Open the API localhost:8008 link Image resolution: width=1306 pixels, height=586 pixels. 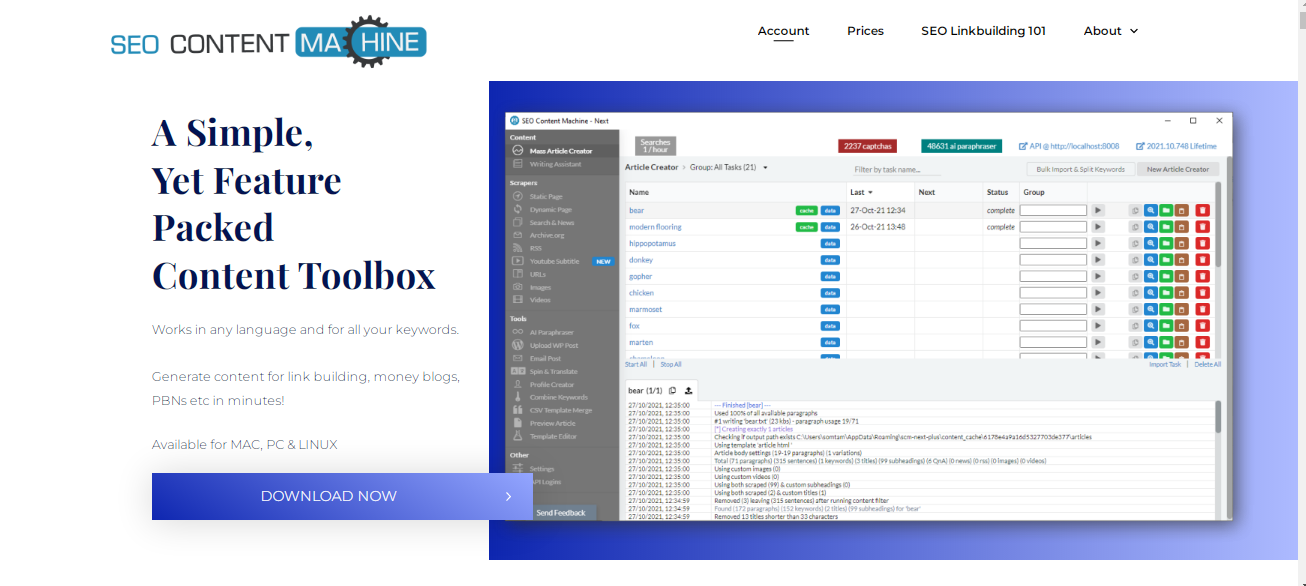pos(1069,146)
